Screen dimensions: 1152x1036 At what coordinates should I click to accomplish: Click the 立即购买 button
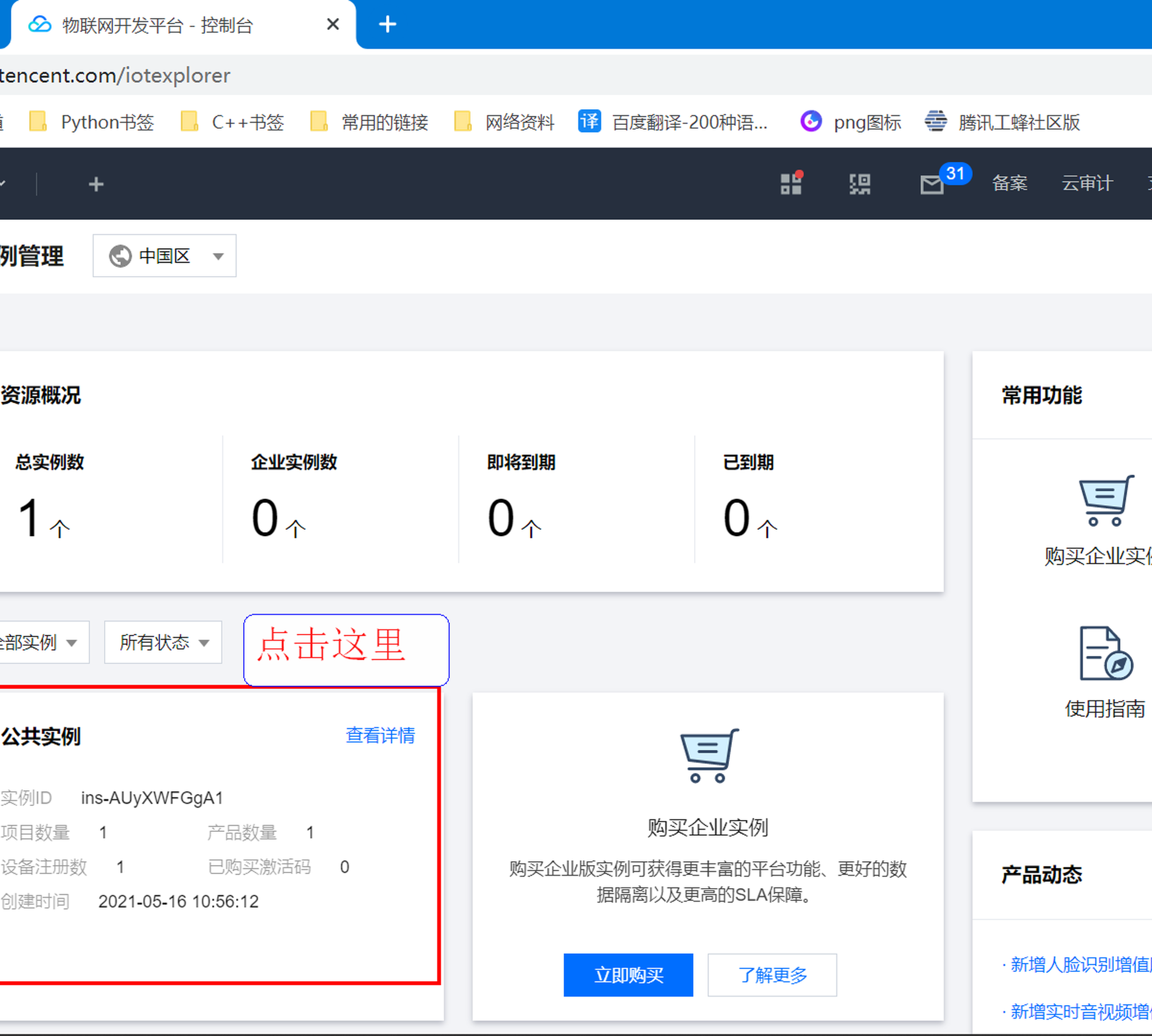pyautogui.click(x=628, y=975)
